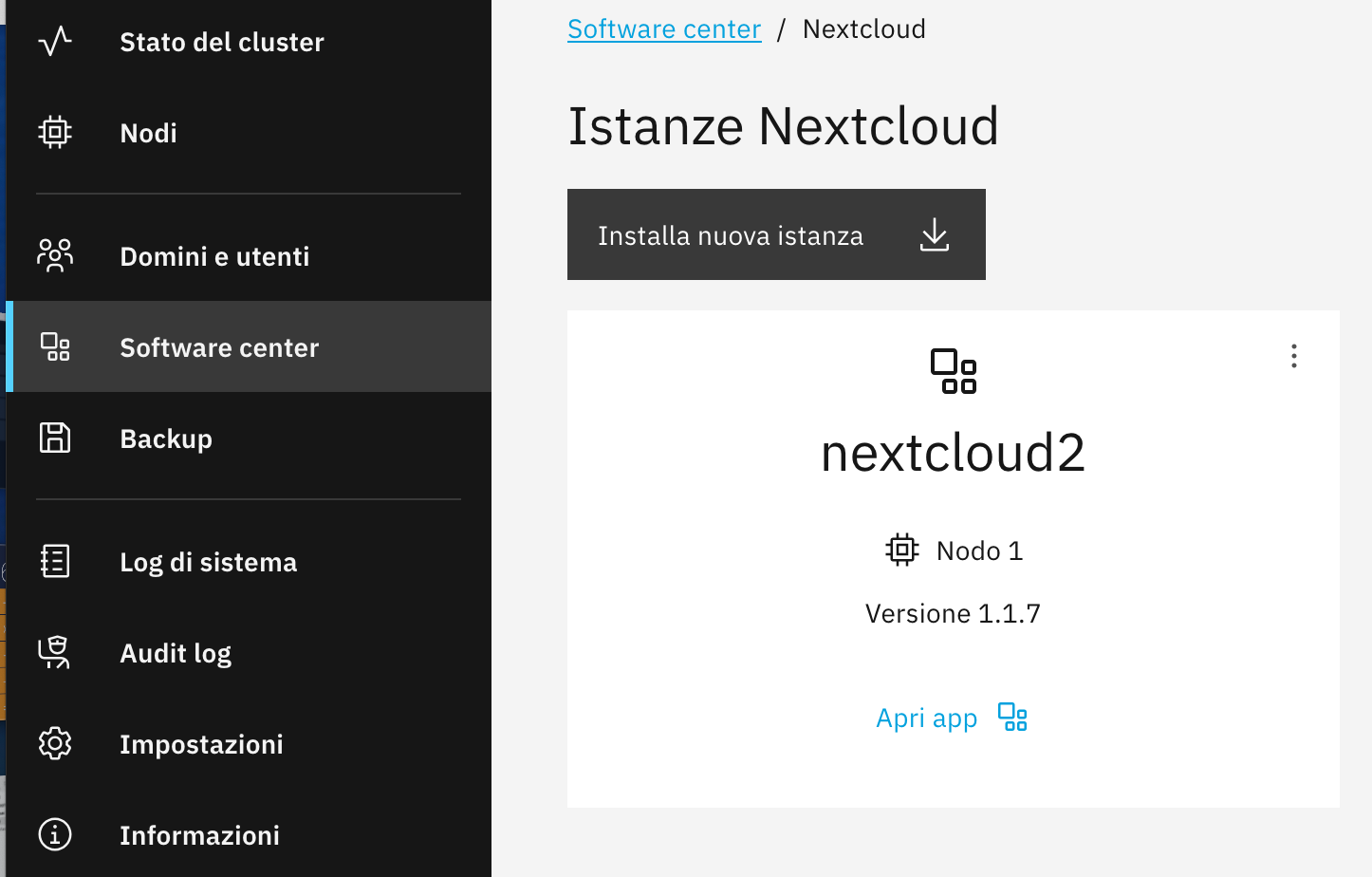Open the Backup section
This screenshot has width=1372, height=877.
[x=249, y=438]
